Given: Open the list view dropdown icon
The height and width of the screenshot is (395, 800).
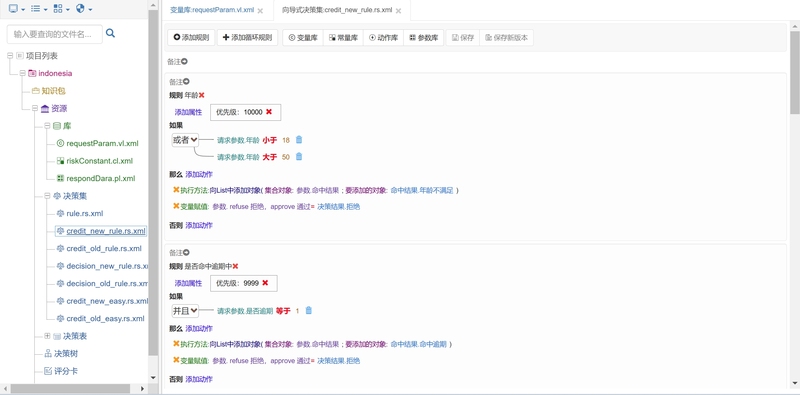Looking at the screenshot, I should [x=39, y=9].
